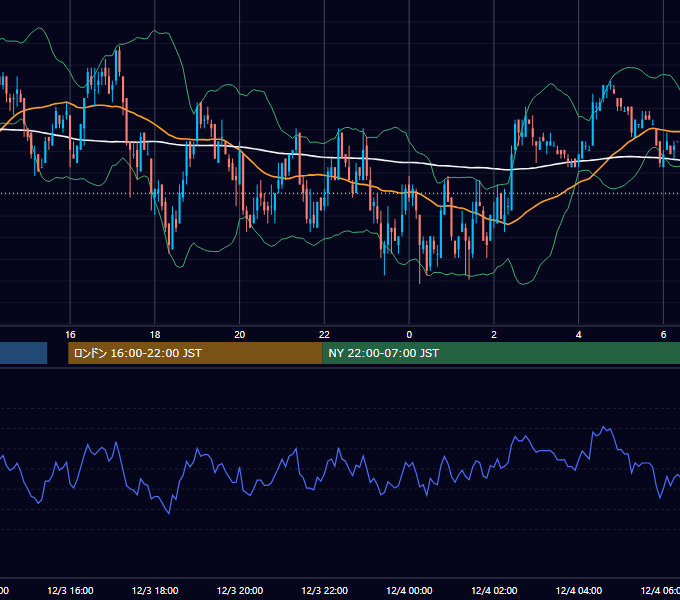
Task: Click the 12/3 20:00 label on oscillator axis
Action: click(239, 591)
